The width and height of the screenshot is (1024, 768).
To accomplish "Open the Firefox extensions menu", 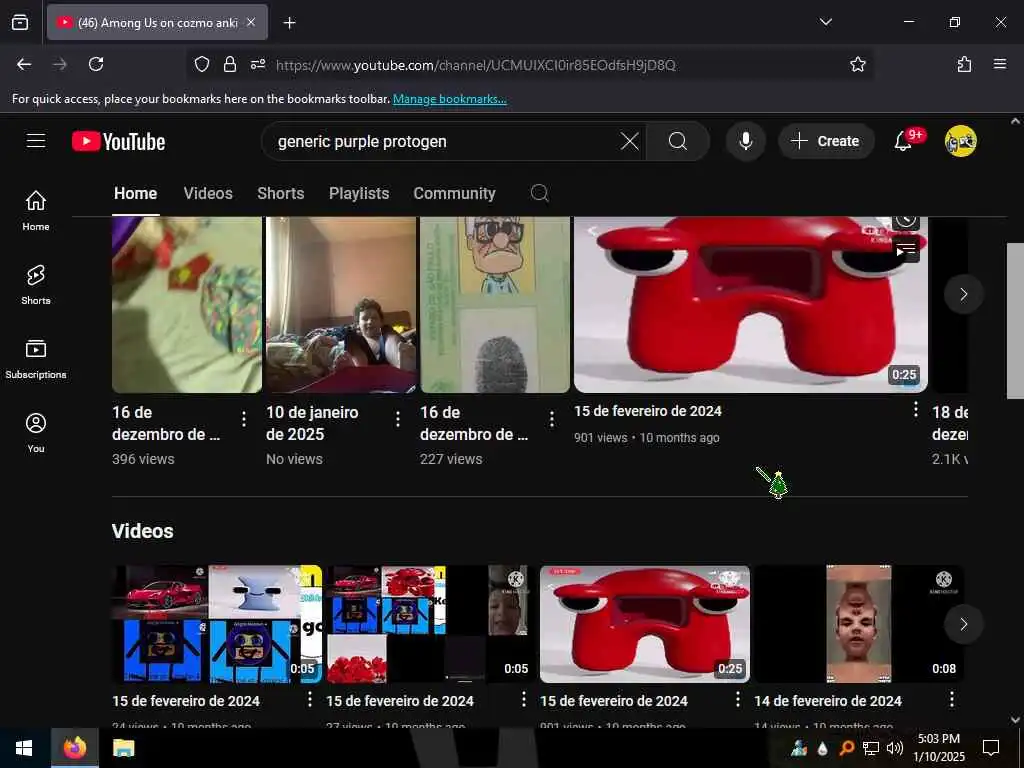I will click(x=964, y=64).
